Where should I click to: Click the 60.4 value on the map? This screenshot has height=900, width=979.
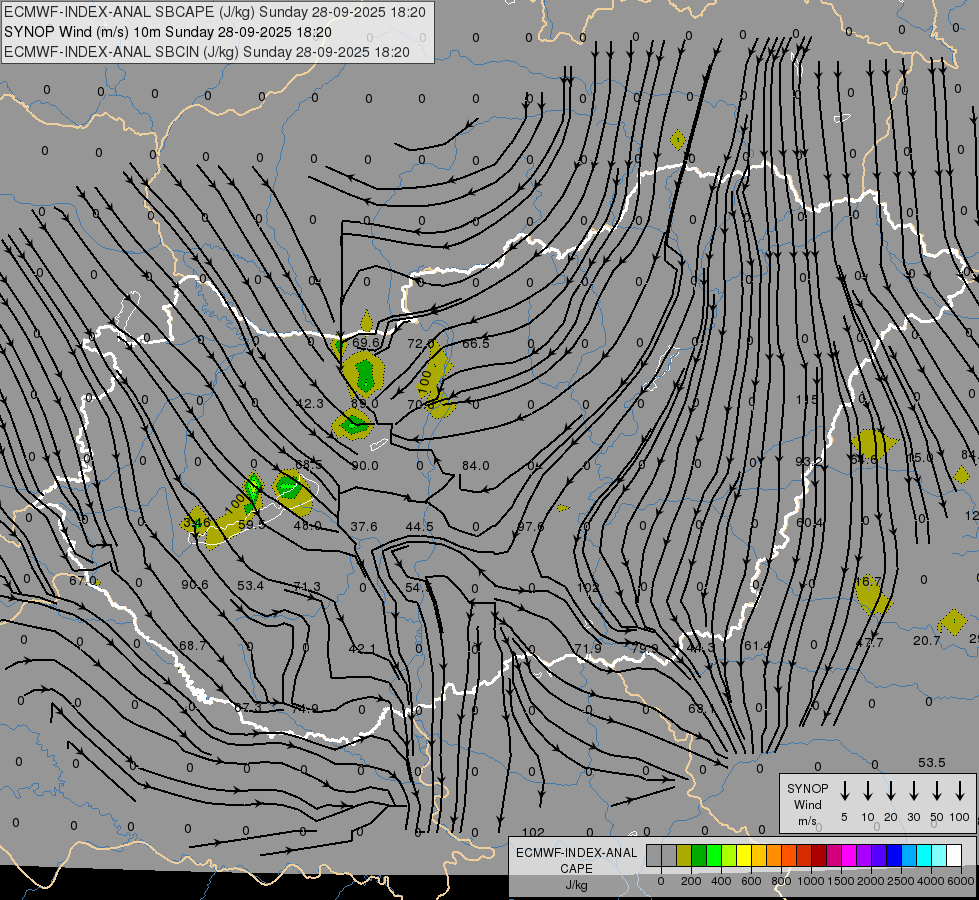(x=810, y=522)
